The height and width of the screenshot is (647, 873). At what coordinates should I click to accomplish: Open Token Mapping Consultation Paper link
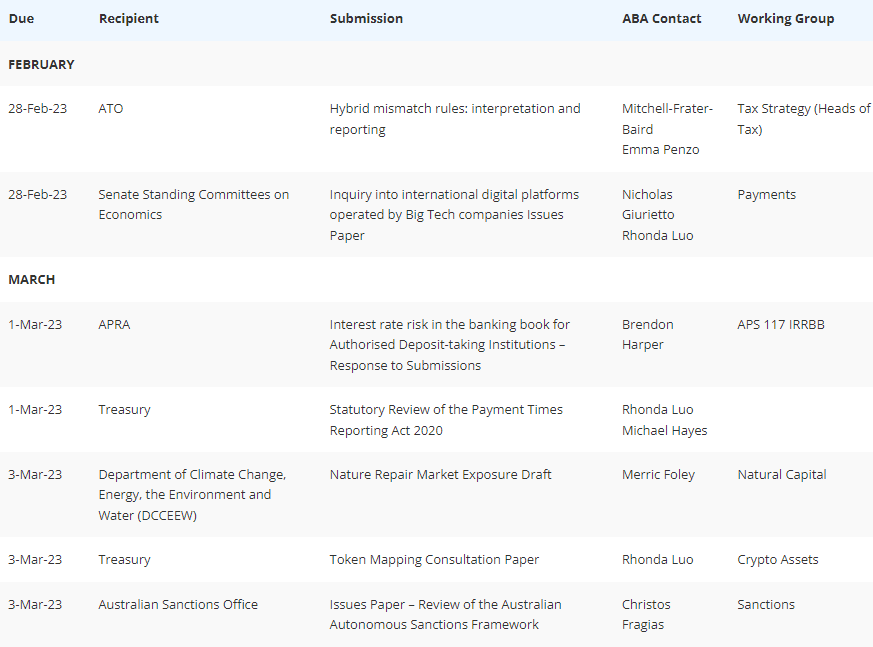pyautogui.click(x=434, y=560)
